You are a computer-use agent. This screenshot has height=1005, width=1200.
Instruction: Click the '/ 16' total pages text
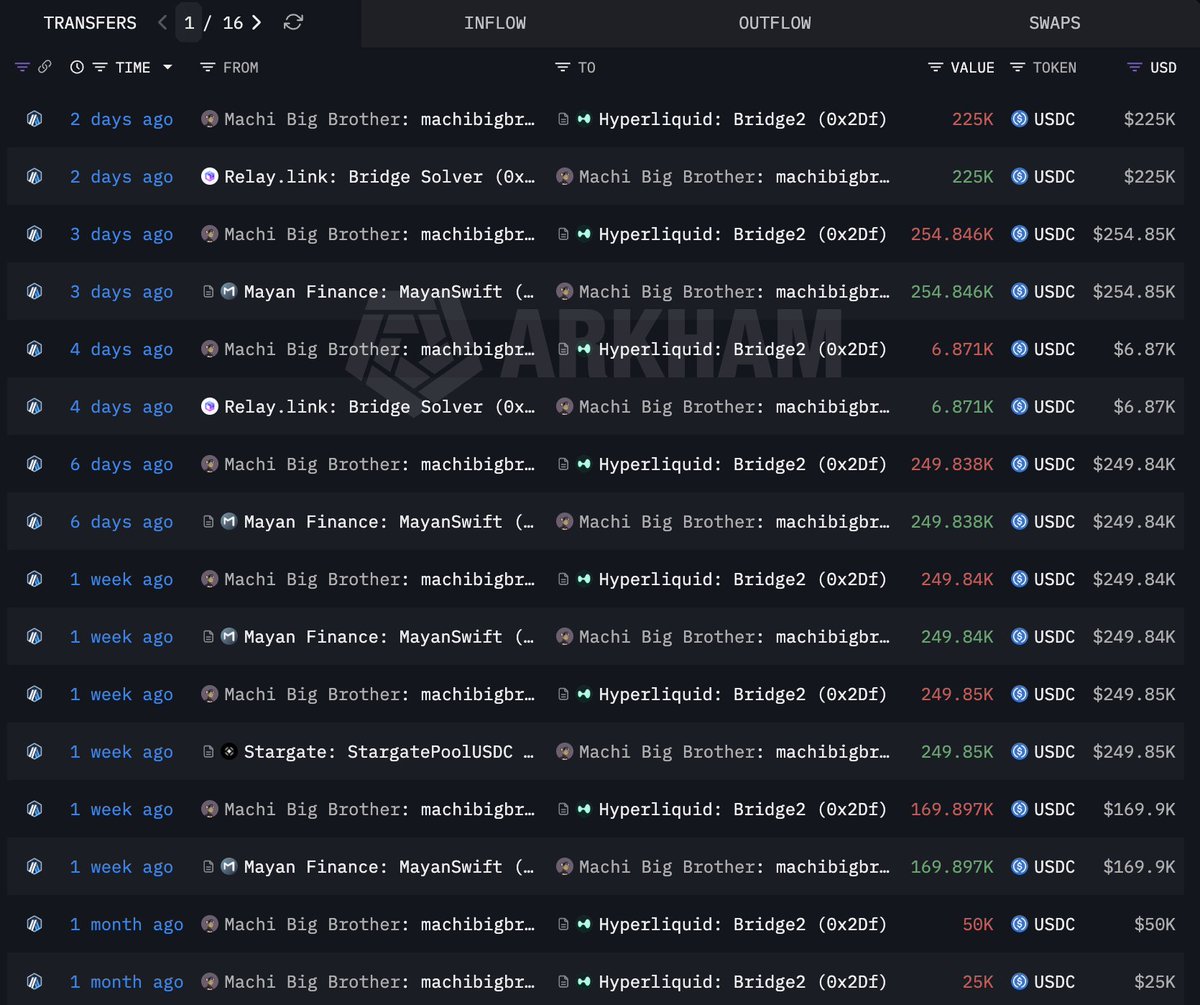point(223,22)
